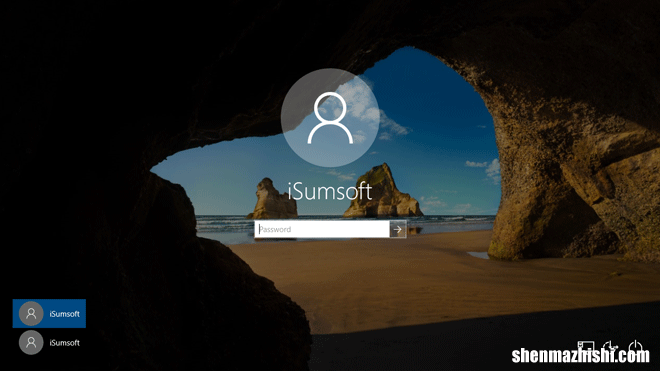This screenshot has width=660, height=371.
Task: Open the Power options icon
Action: [636, 347]
